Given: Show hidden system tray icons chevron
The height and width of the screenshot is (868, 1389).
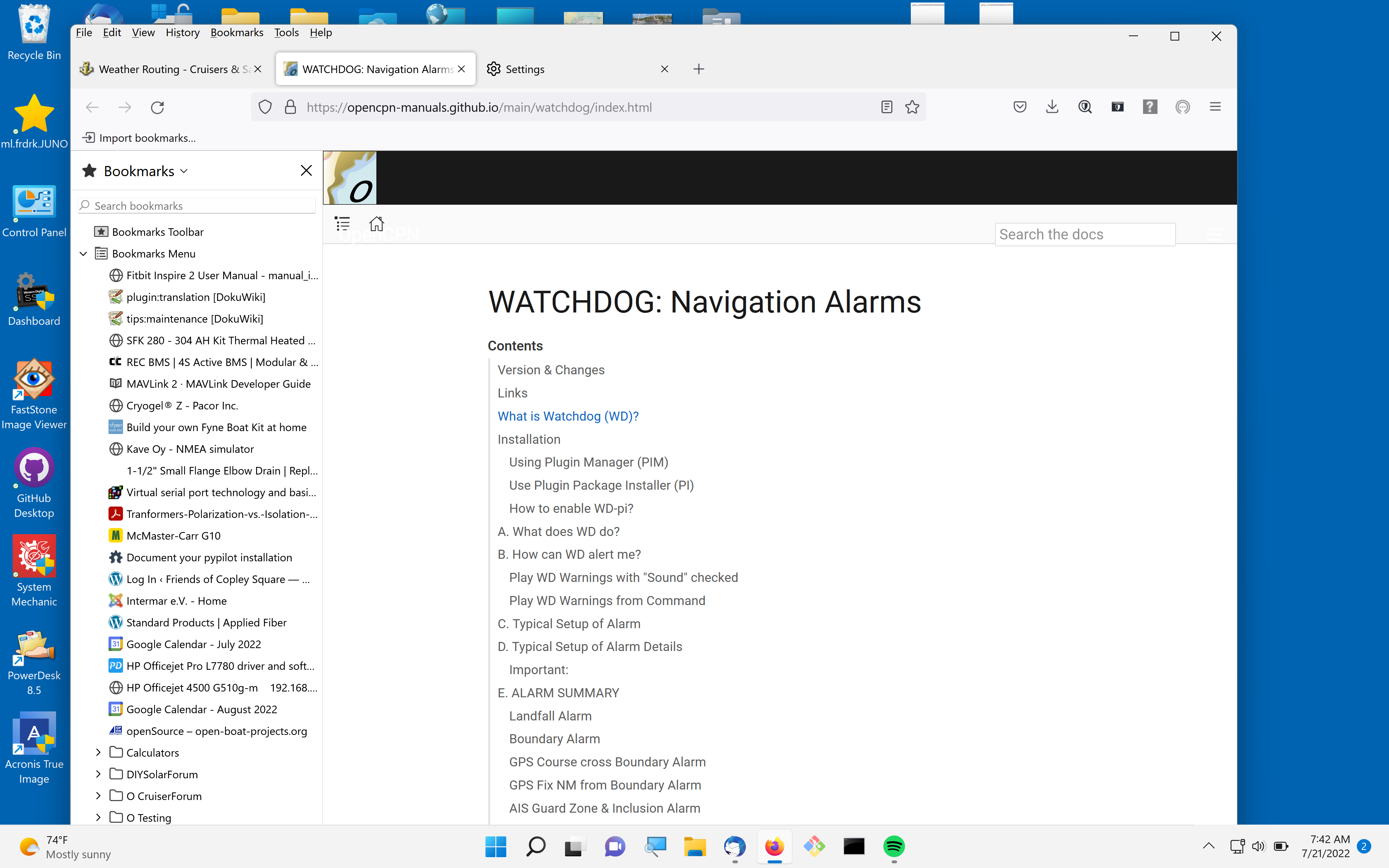Looking at the screenshot, I should pos(1208,846).
